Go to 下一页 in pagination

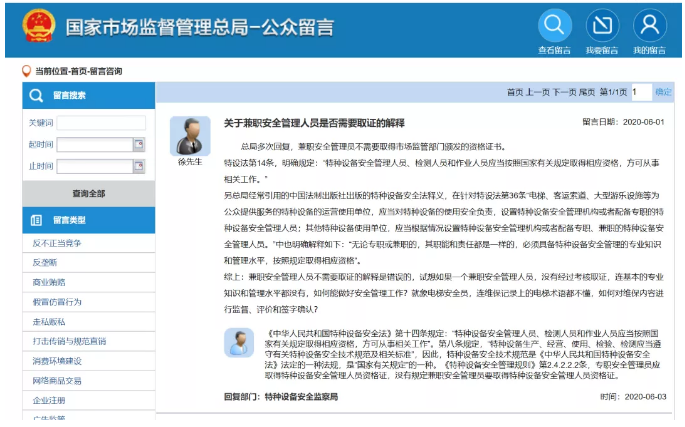tap(565, 92)
